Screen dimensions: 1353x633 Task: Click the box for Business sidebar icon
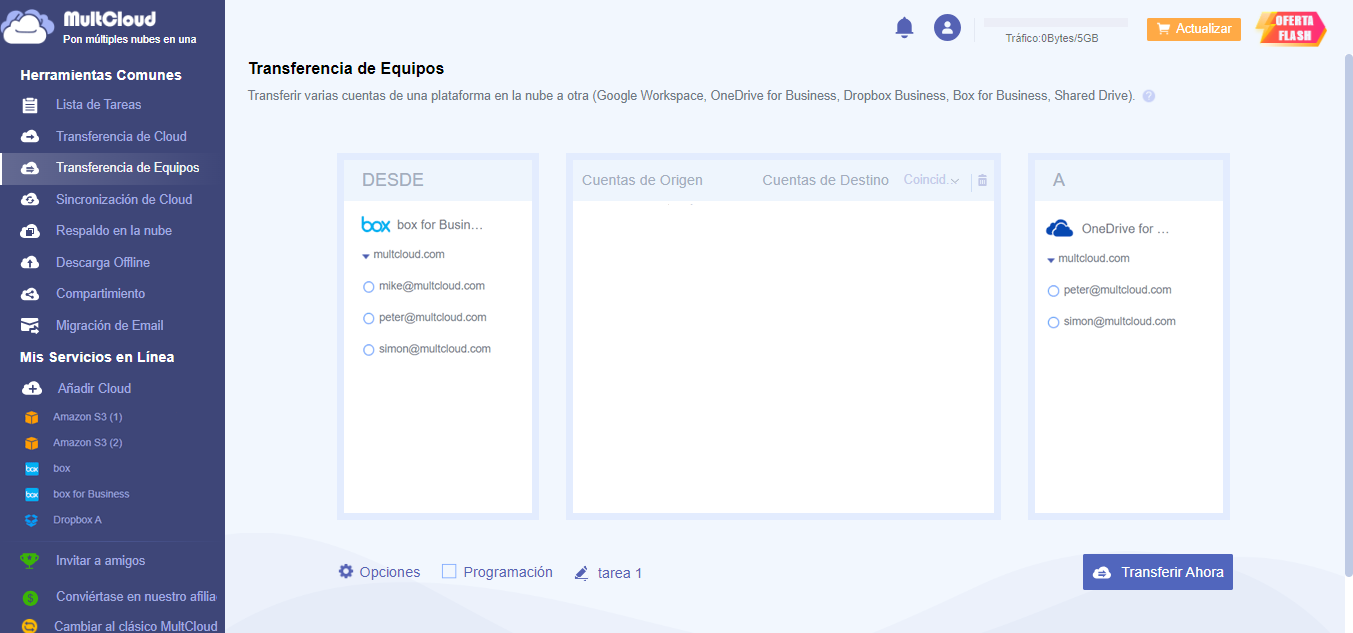pos(32,494)
